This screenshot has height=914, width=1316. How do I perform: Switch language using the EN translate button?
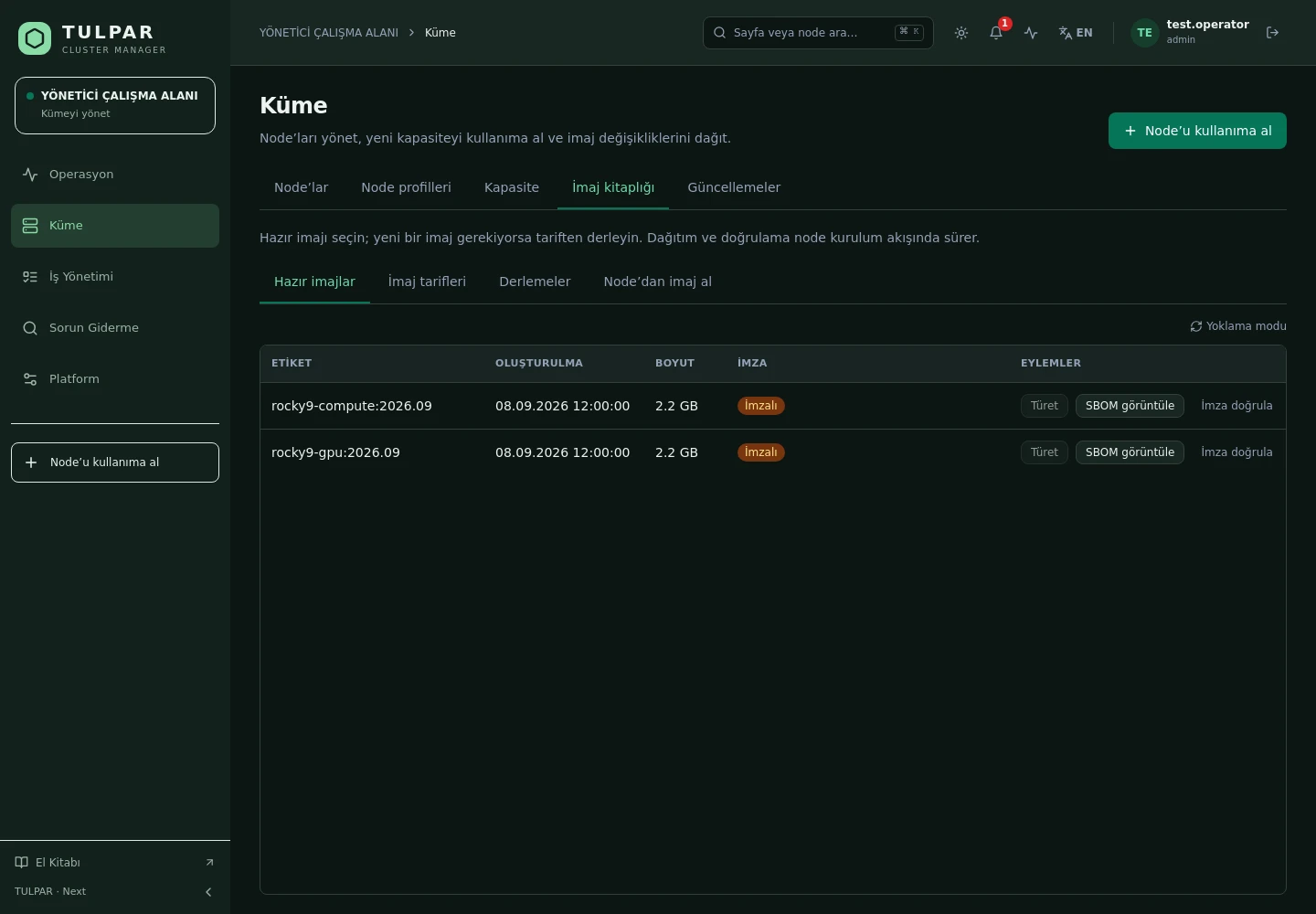(1076, 33)
